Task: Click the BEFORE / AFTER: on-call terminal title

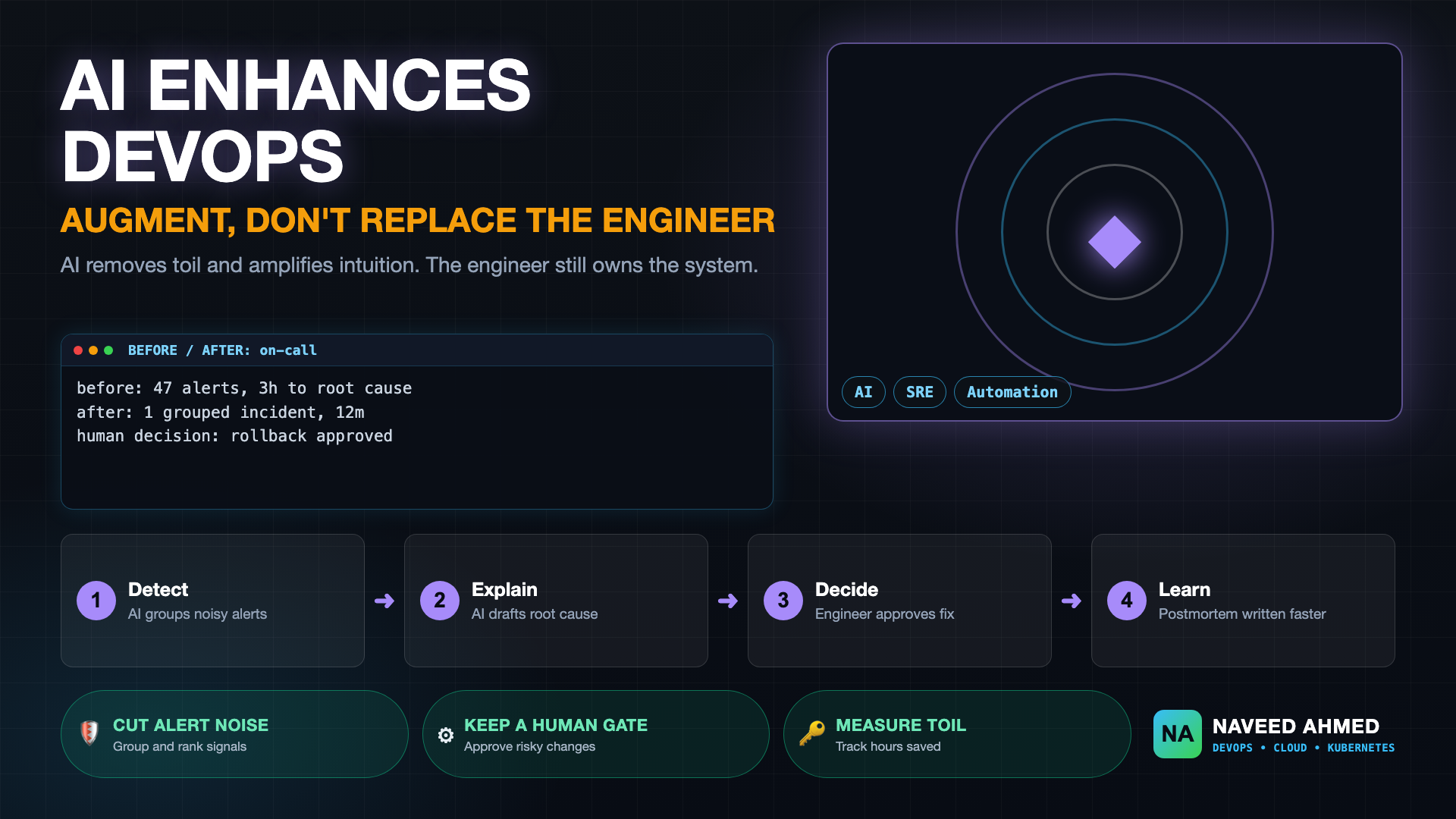Action: (x=222, y=350)
